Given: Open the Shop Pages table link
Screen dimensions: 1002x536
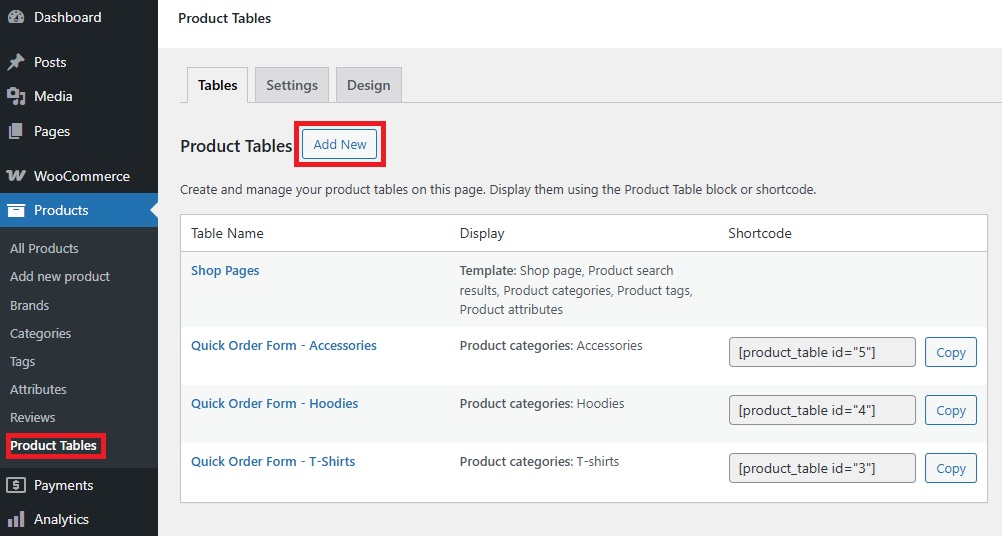Looking at the screenshot, I should 225,270.
